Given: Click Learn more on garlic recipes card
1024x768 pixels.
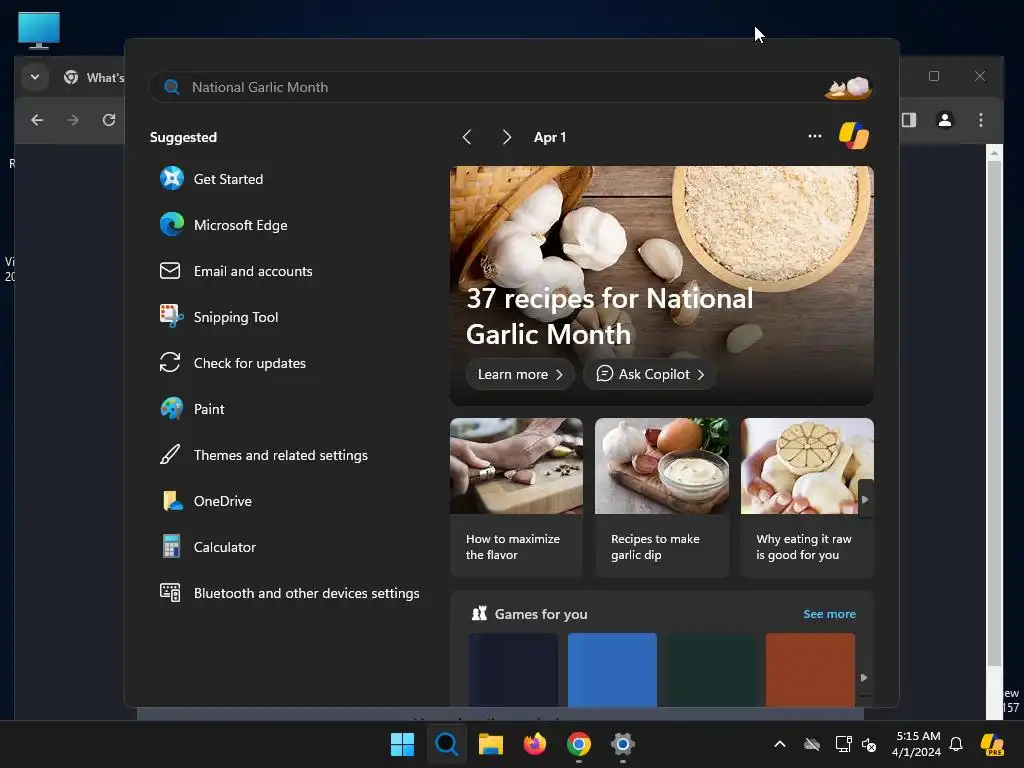Looking at the screenshot, I should (x=520, y=374).
